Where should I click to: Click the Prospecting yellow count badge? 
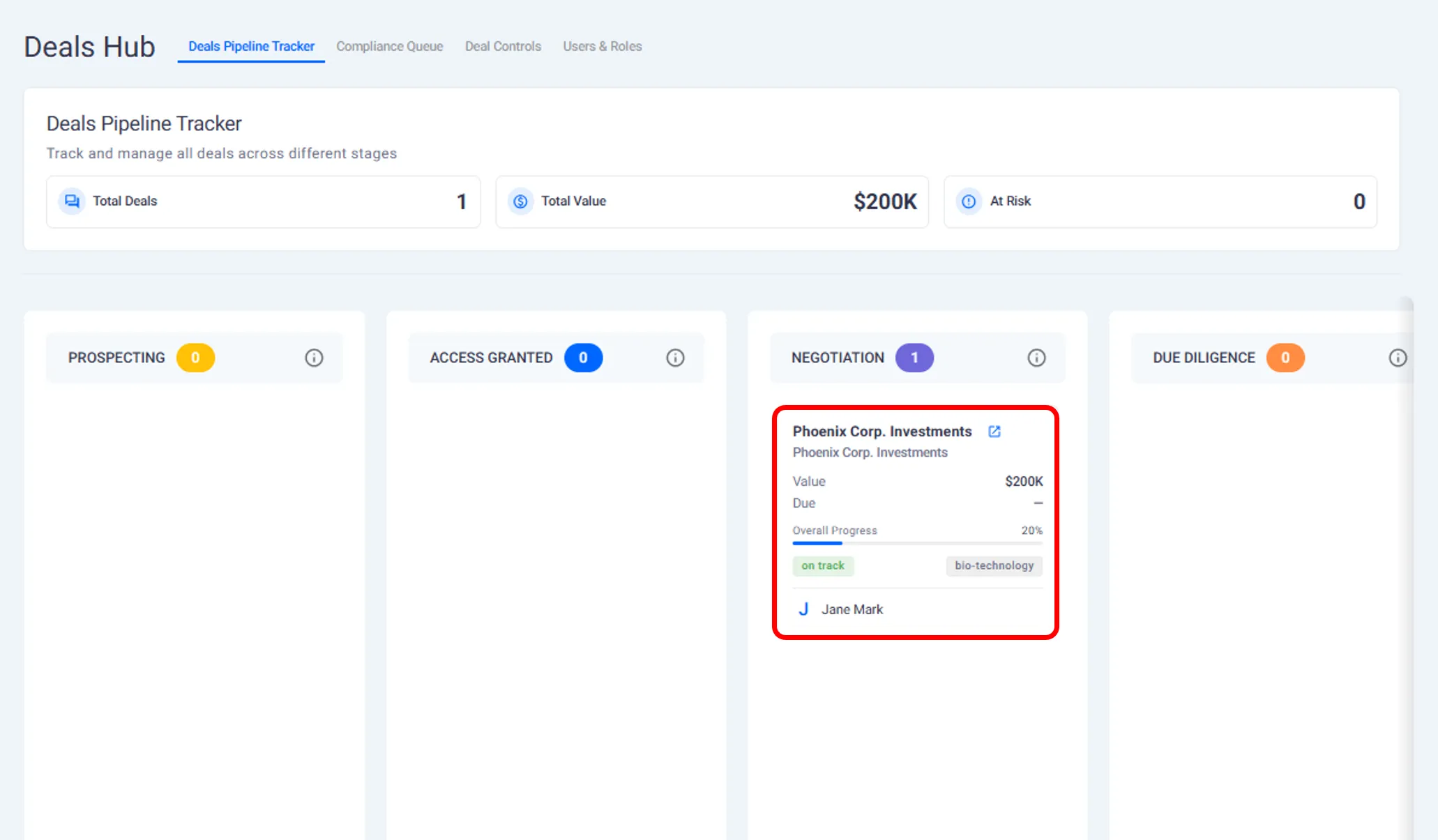coord(195,358)
